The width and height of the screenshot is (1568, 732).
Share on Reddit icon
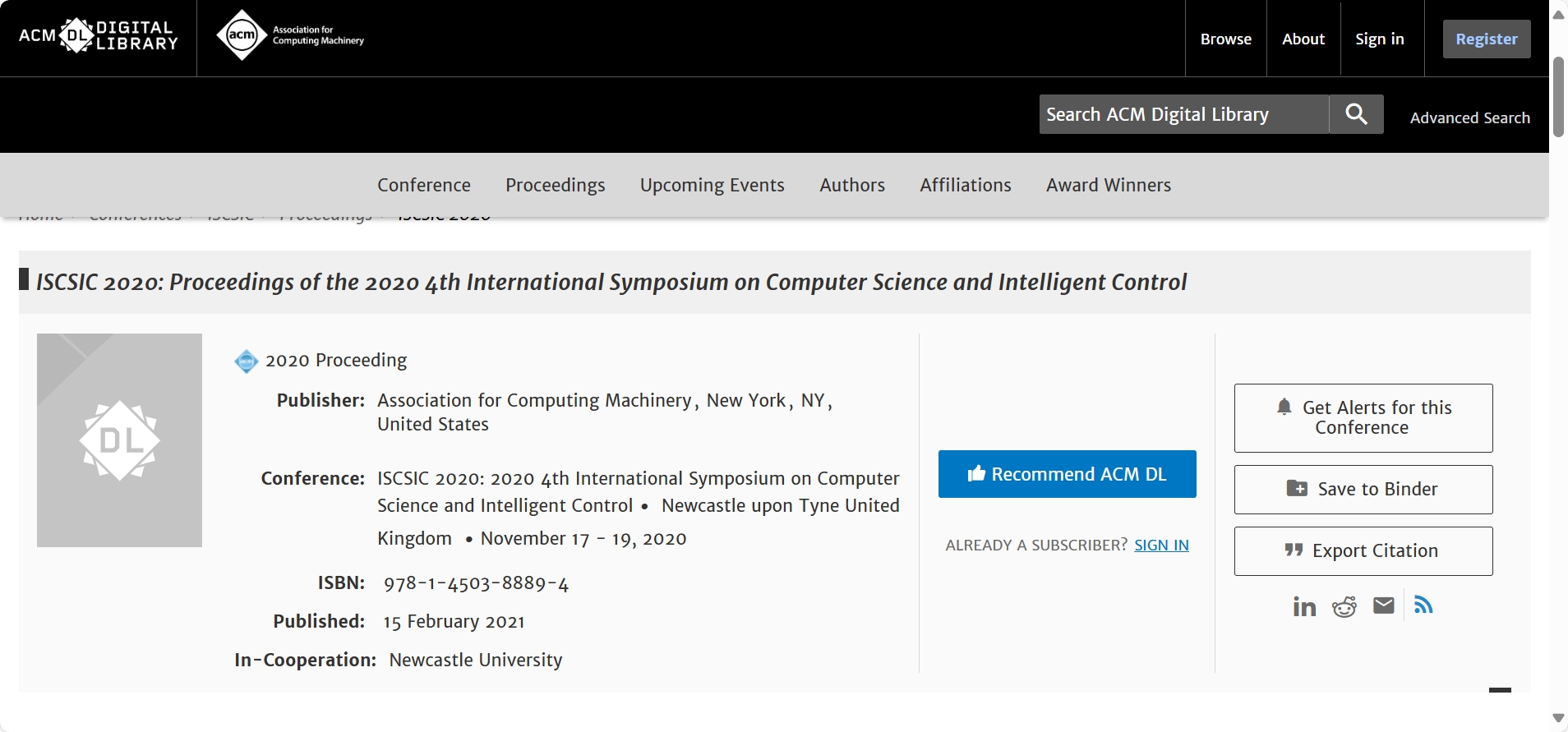(1344, 606)
